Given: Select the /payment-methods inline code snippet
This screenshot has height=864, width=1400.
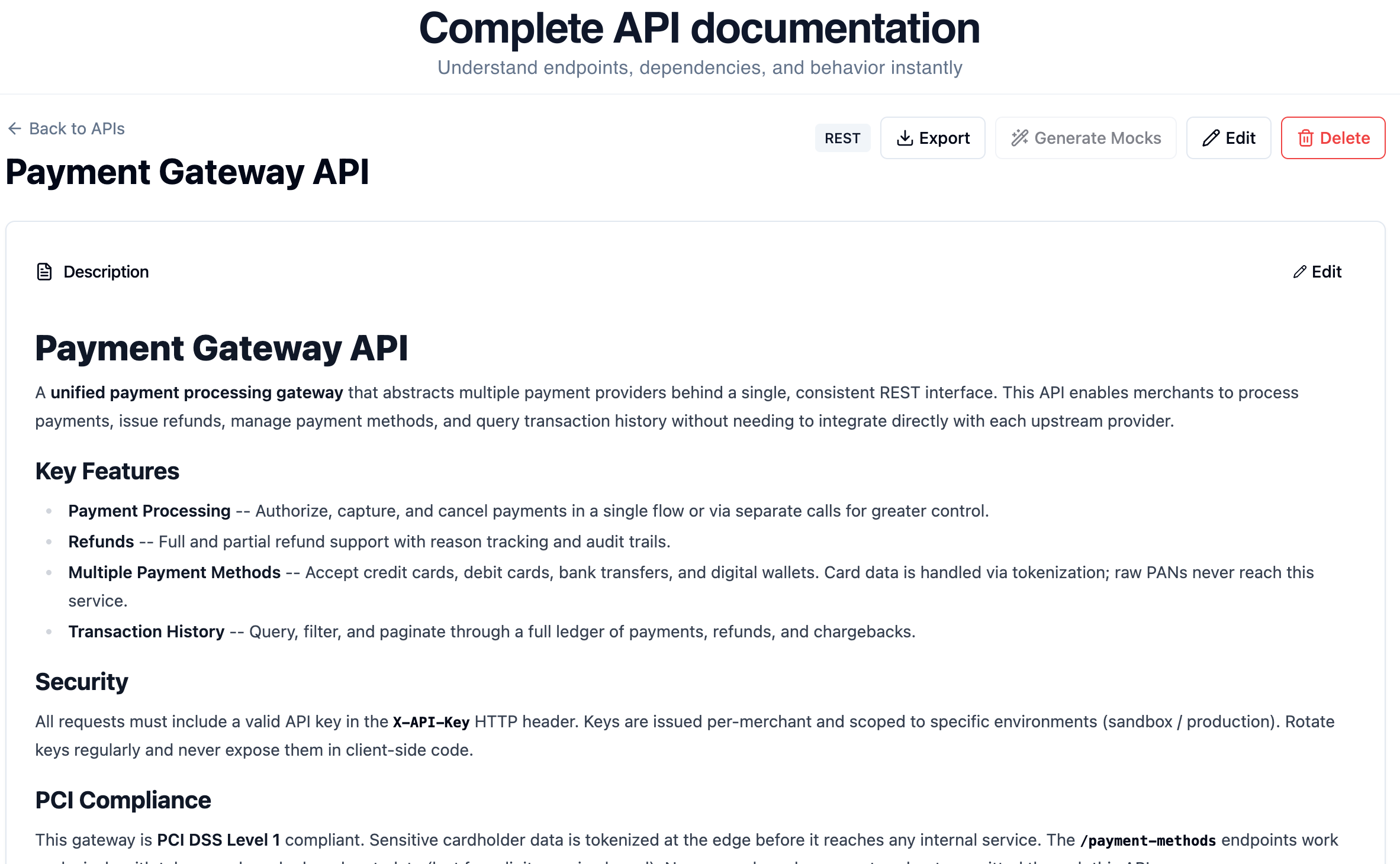Looking at the screenshot, I should point(1147,840).
